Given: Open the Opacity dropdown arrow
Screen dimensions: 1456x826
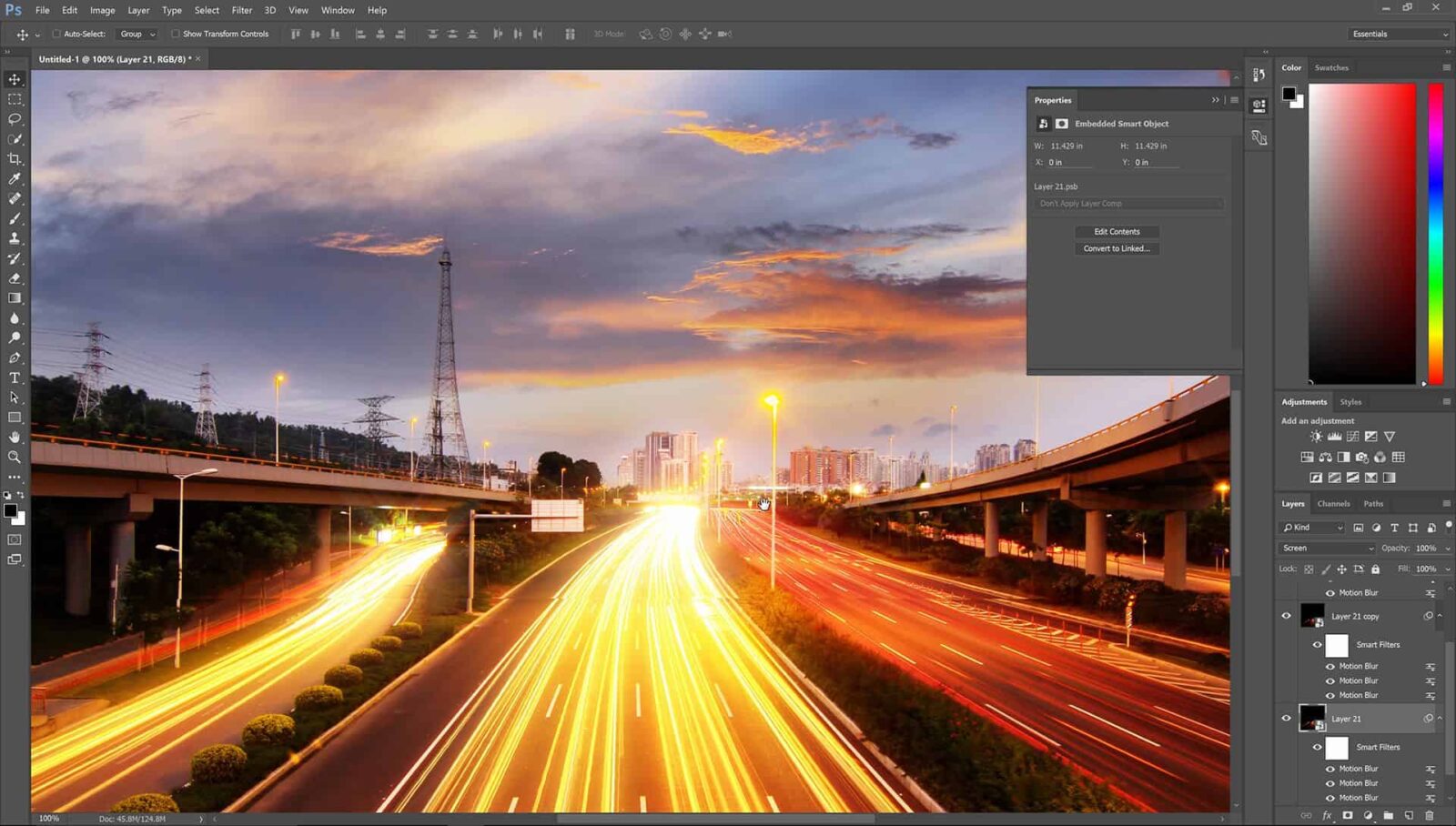Looking at the screenshot, I should [x=1446, y=548].
